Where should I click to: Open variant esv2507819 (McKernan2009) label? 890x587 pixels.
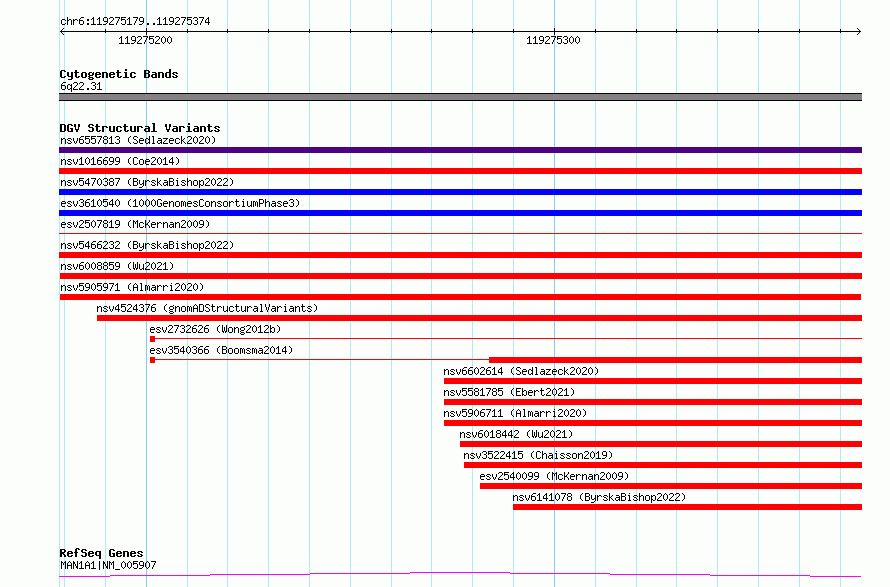click(x=135, y=224)
